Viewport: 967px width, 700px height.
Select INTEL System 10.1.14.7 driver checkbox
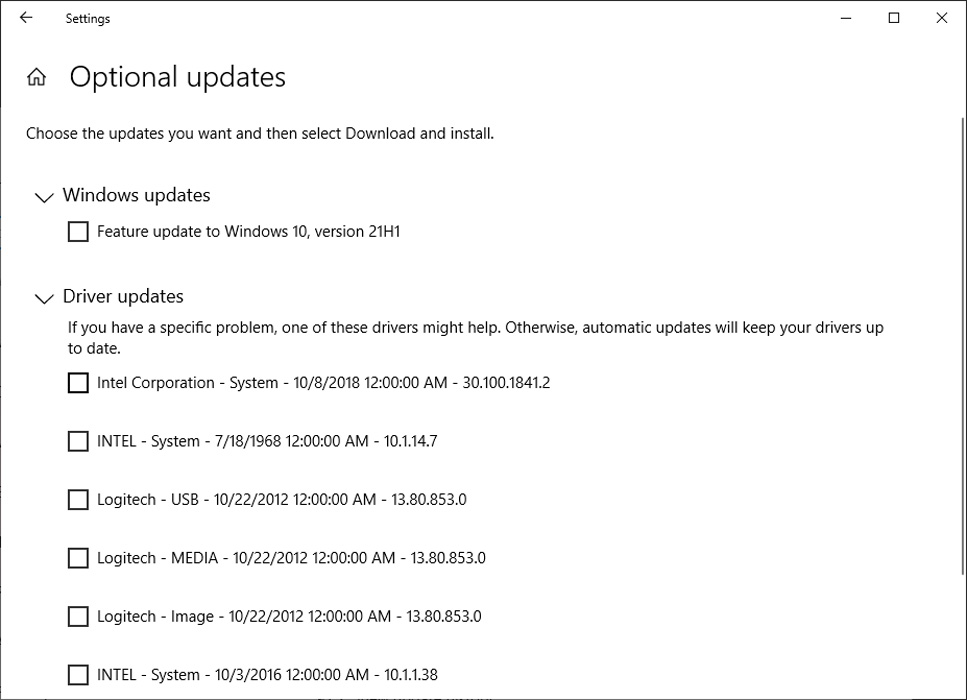(x=78, y=442)
